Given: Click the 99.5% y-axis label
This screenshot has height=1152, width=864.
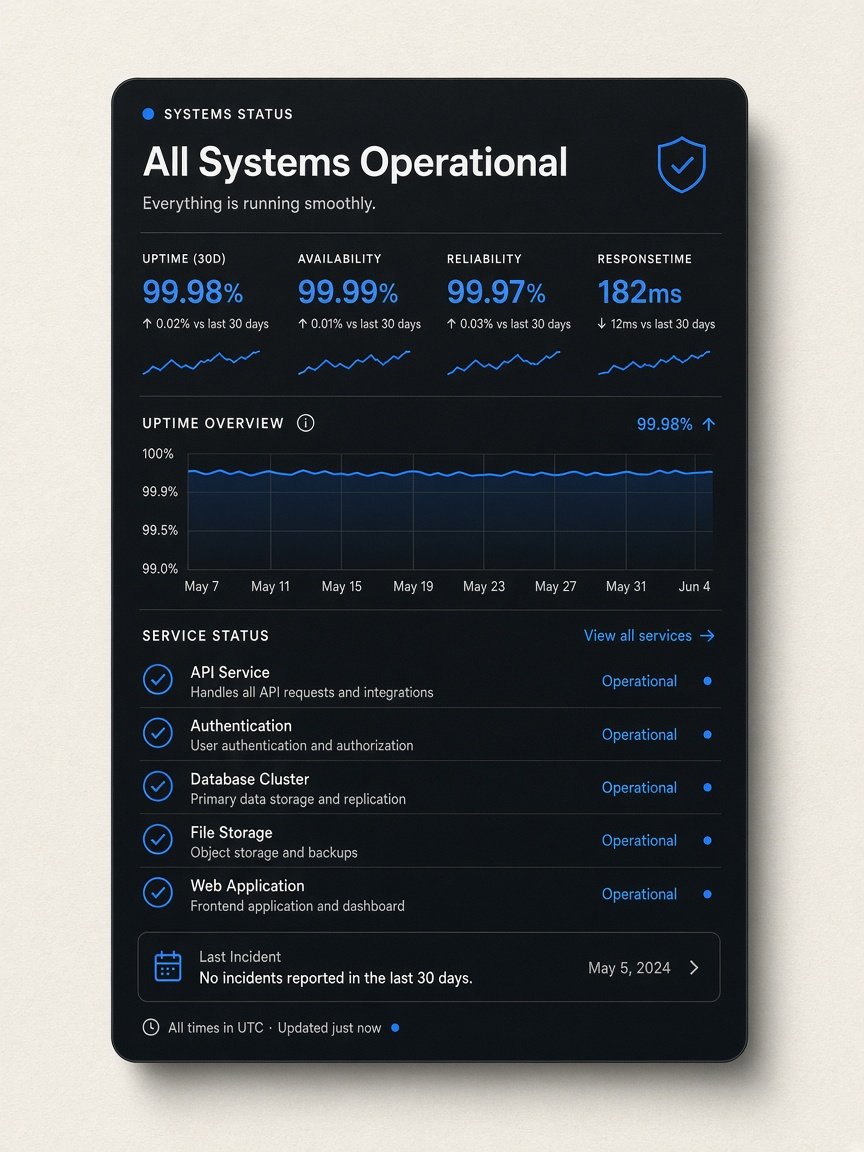Looking at the screenshot, I should [160, 530].
